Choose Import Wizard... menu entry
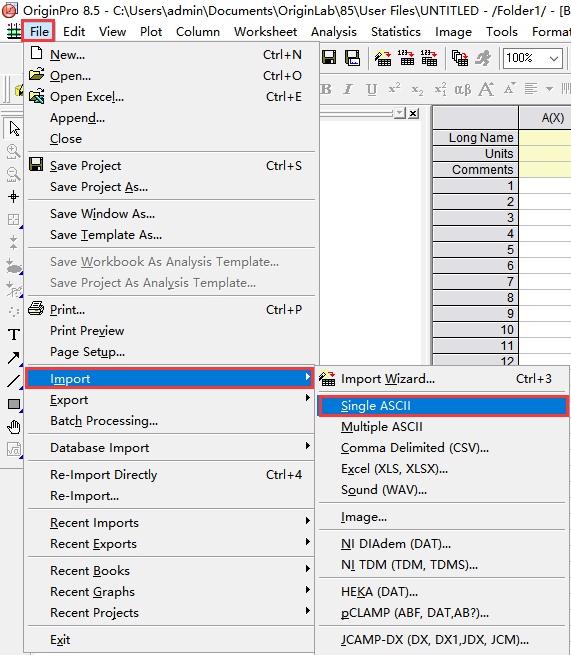The width and height of the screenshot is (571, 655). (443, 379)
